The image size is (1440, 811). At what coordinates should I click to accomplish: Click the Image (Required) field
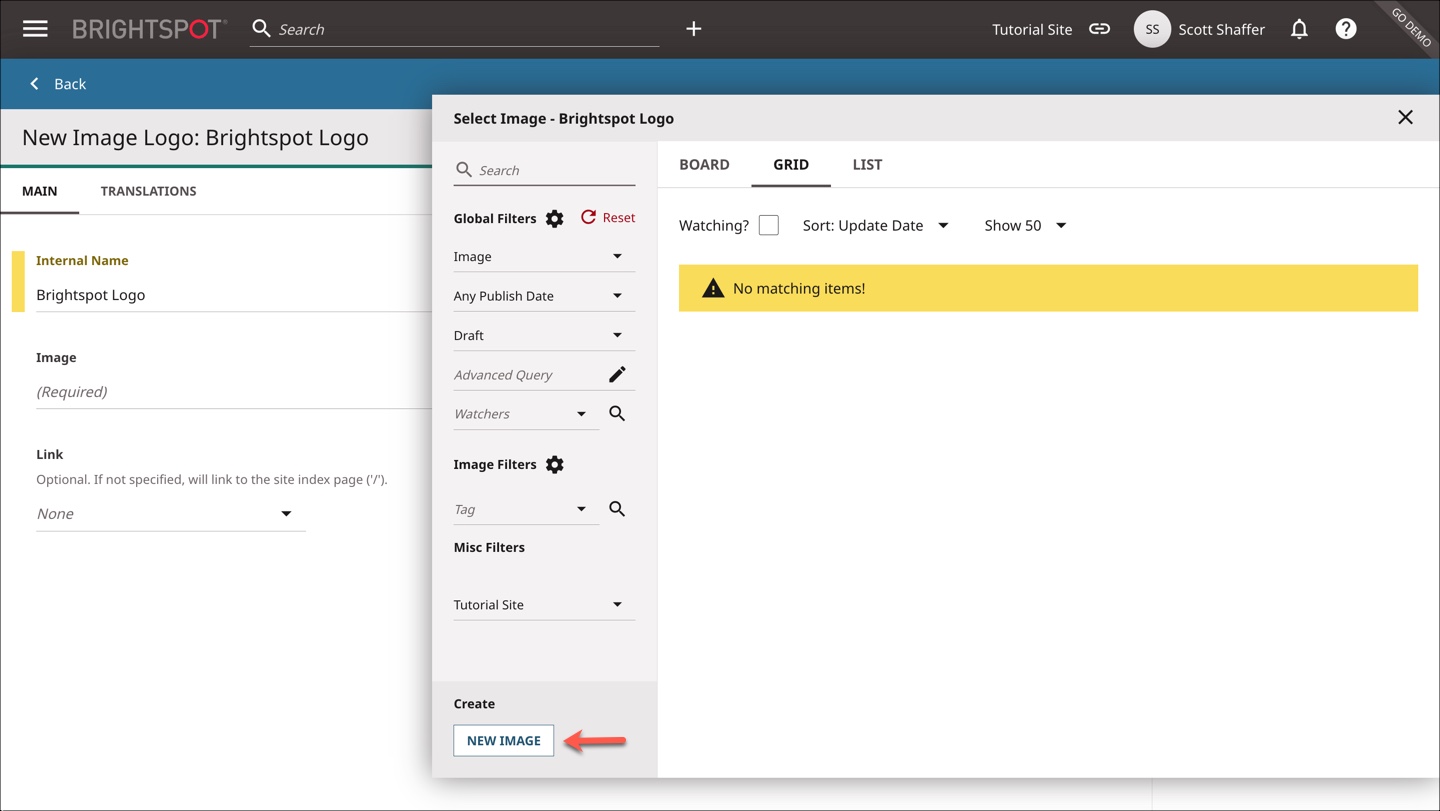point(234,392)
